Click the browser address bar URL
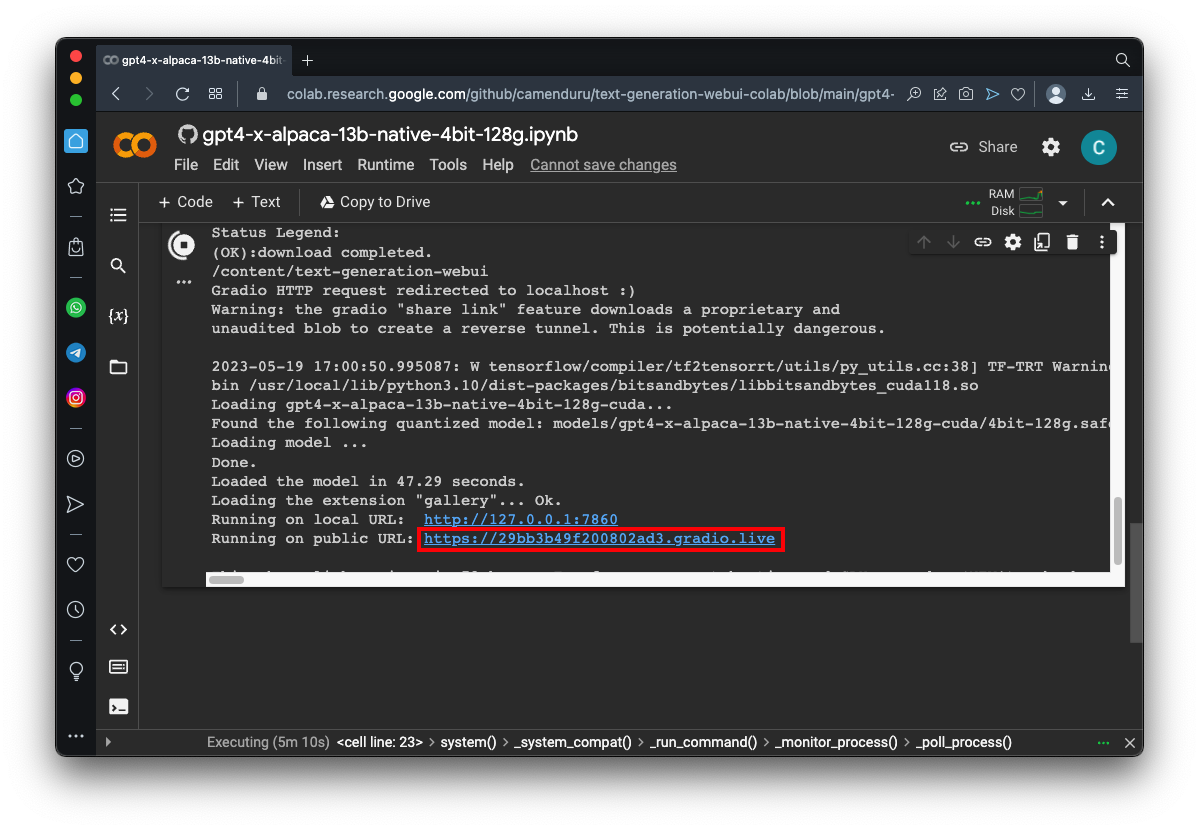This screenshot has width=1199, height=830. 590,94
